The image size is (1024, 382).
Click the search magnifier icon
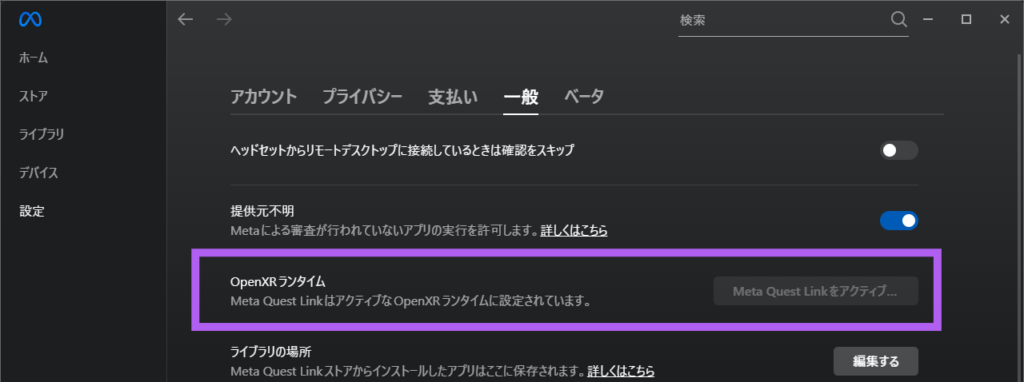coord(899,20)
